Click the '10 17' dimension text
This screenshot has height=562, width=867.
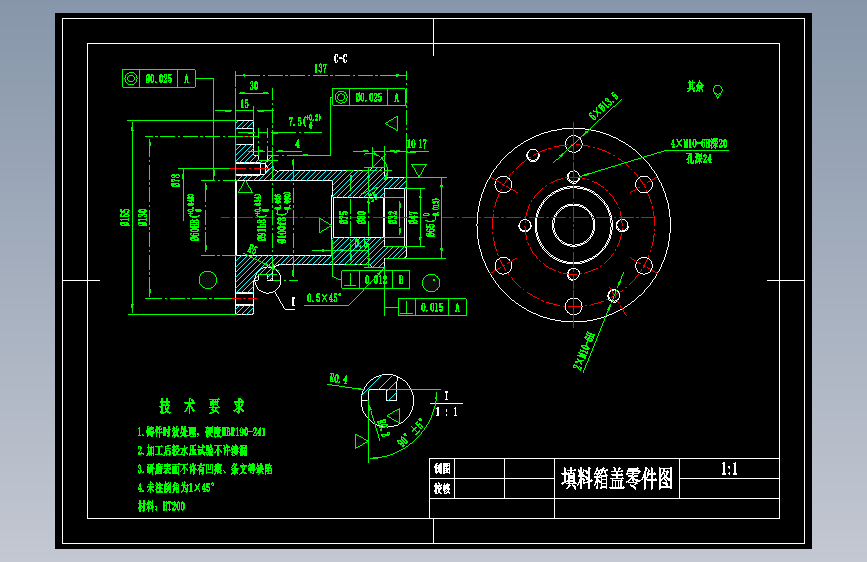coord(417,144)
